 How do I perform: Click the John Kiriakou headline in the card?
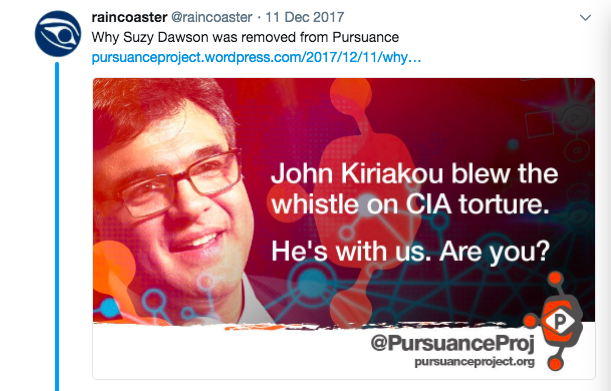414,189
